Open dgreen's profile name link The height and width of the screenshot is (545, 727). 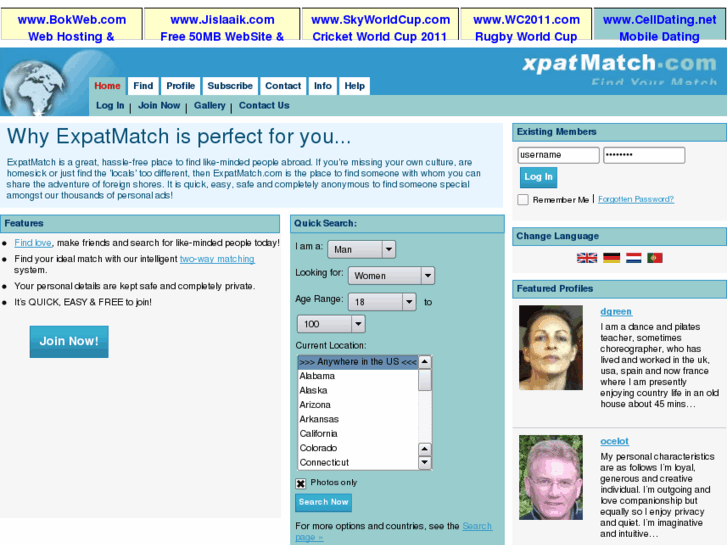pyautogui.click(x=616, y=311)
